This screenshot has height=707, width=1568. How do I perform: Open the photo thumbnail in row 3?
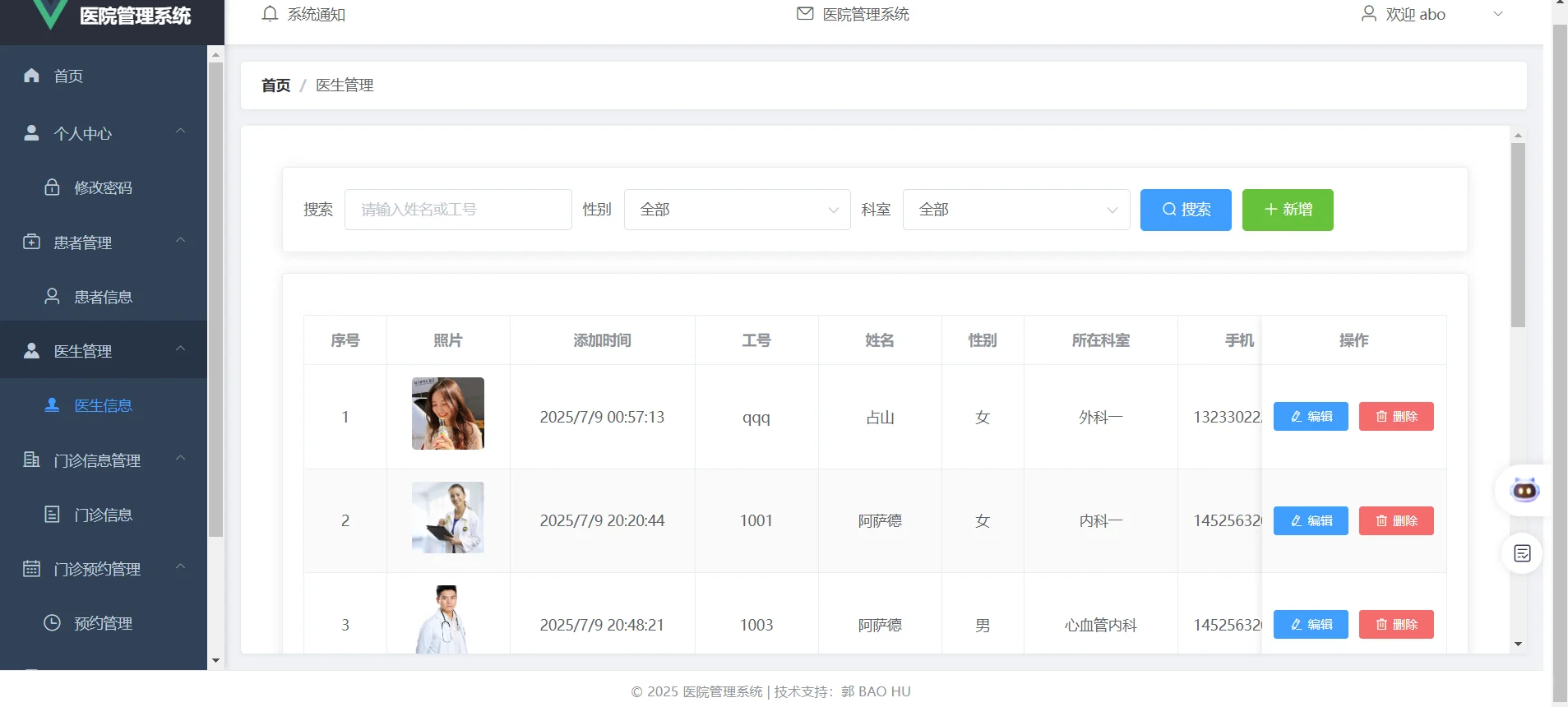[448, 620]
